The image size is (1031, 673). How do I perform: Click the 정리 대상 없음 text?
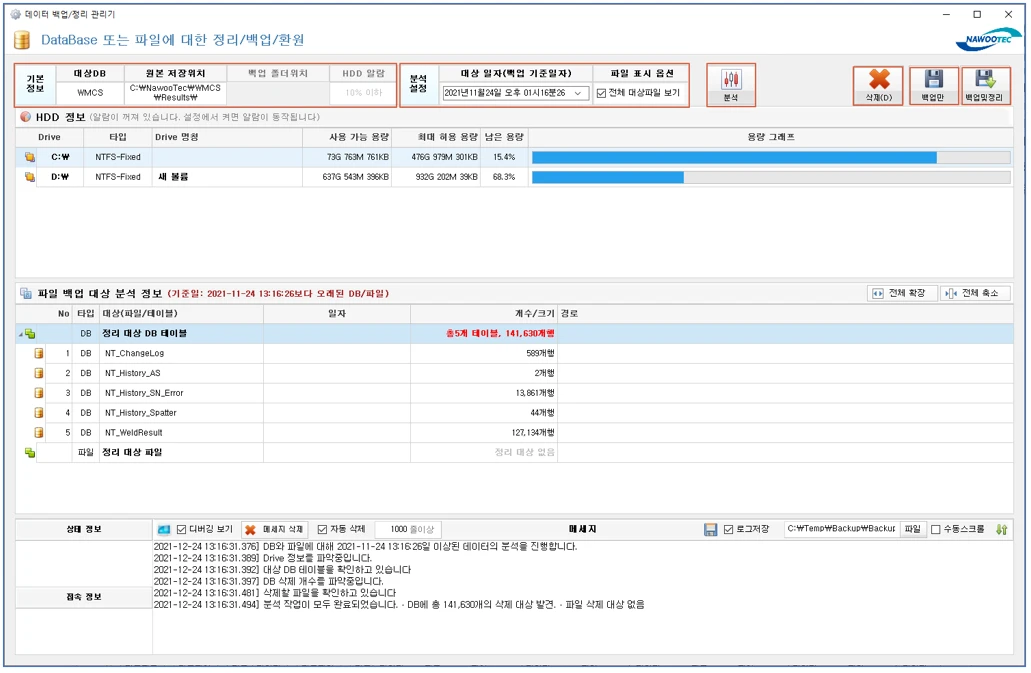[x=524, y=453]
